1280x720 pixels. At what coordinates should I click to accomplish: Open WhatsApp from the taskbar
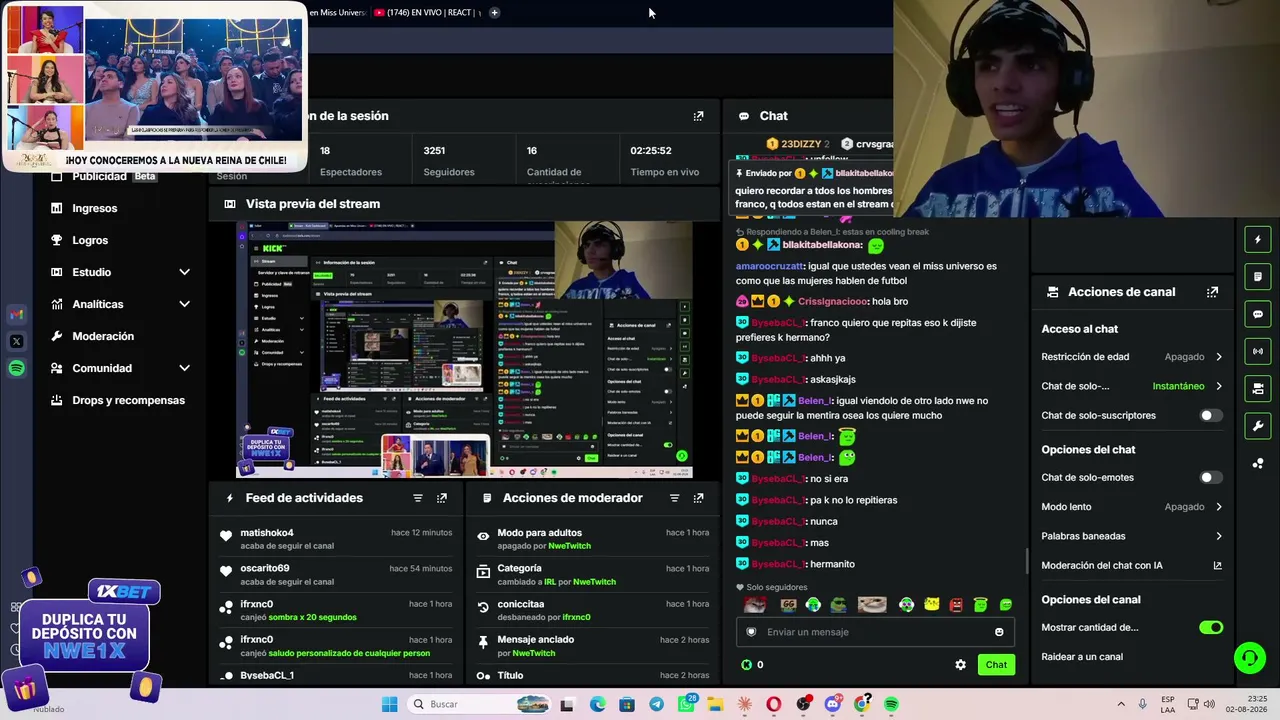coord(686,704)
